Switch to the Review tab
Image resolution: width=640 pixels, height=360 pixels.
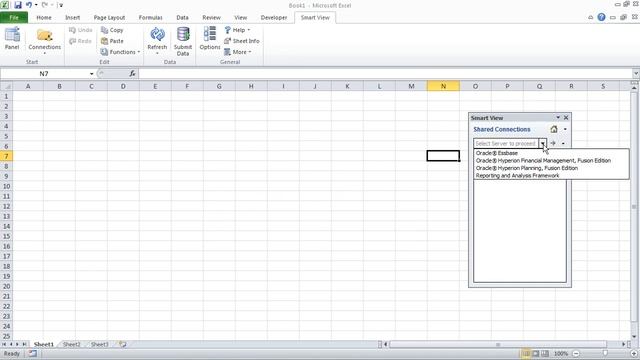[x=211, y=18]
